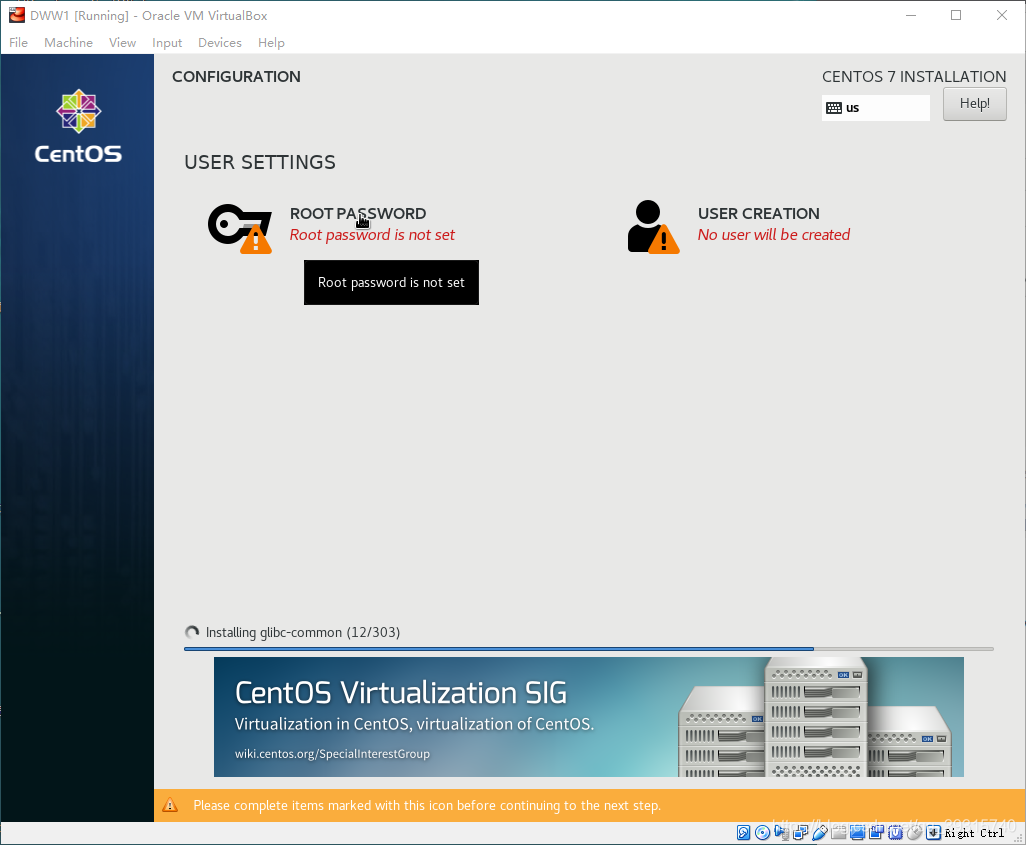
Task: Click the CentOS Virtualization SIG banner
Action: point(589,717)
